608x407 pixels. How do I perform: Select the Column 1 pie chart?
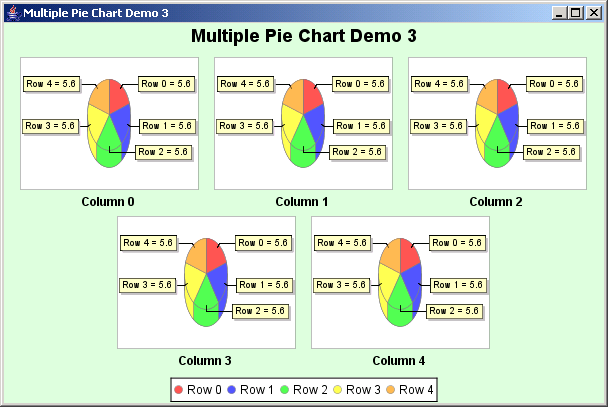coord(302,122)
